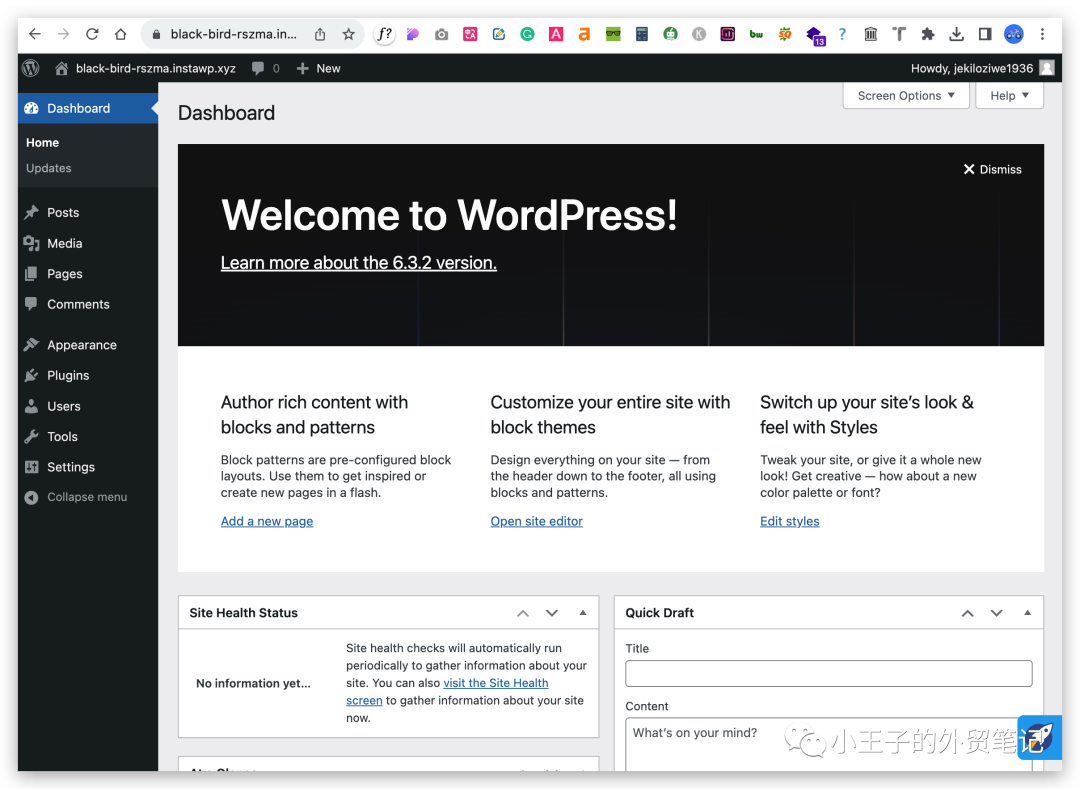Screen dimensions: 1080x789
Task: Go to Plugins in the sidebar
Action: [x=68, y=375]
